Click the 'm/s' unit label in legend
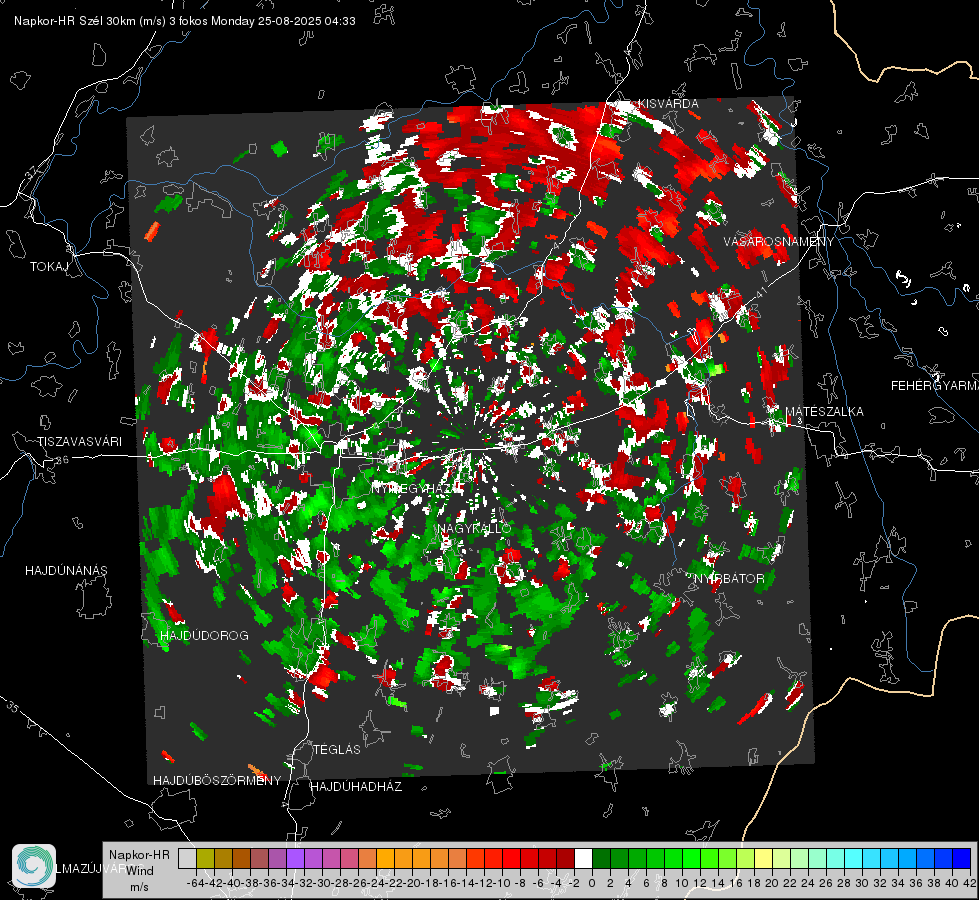This screenshot has width=979, height=900. pos(139,887)
